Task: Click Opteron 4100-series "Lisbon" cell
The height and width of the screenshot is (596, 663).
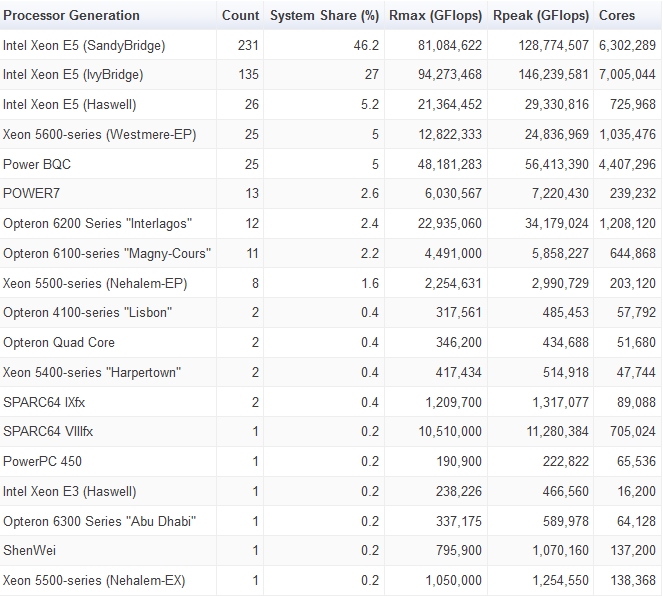Action: [x=88, y=312]
